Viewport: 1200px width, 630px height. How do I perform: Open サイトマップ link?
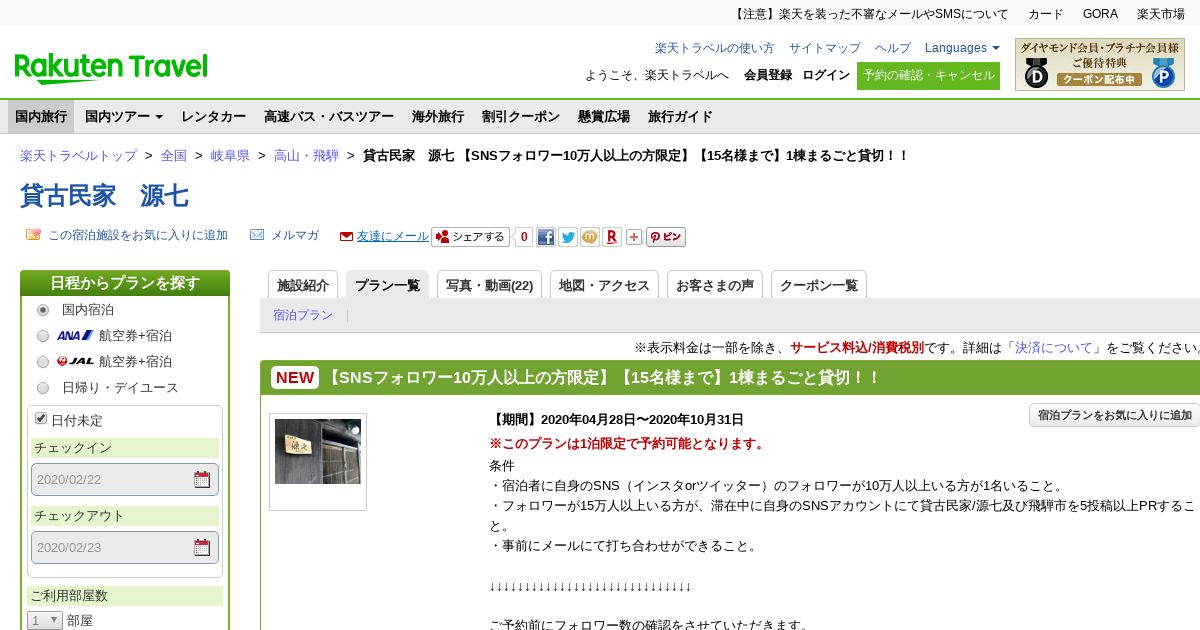click(825, 48)
